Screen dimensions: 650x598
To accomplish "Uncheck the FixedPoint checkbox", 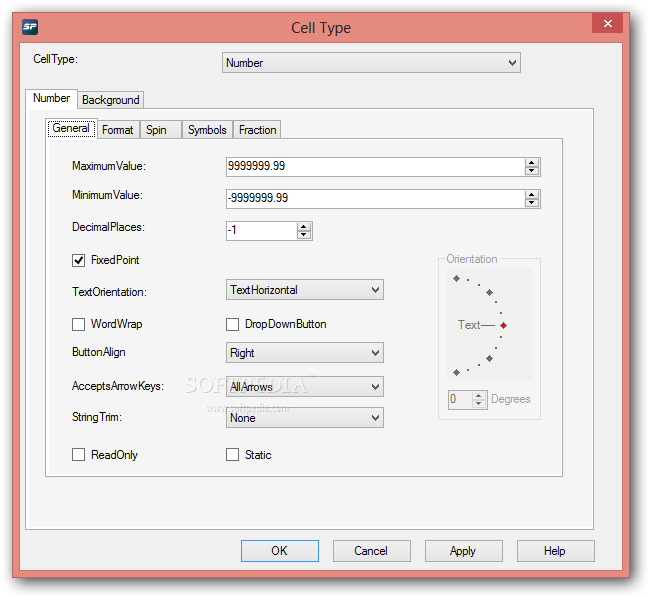I will tap(78, 260).
